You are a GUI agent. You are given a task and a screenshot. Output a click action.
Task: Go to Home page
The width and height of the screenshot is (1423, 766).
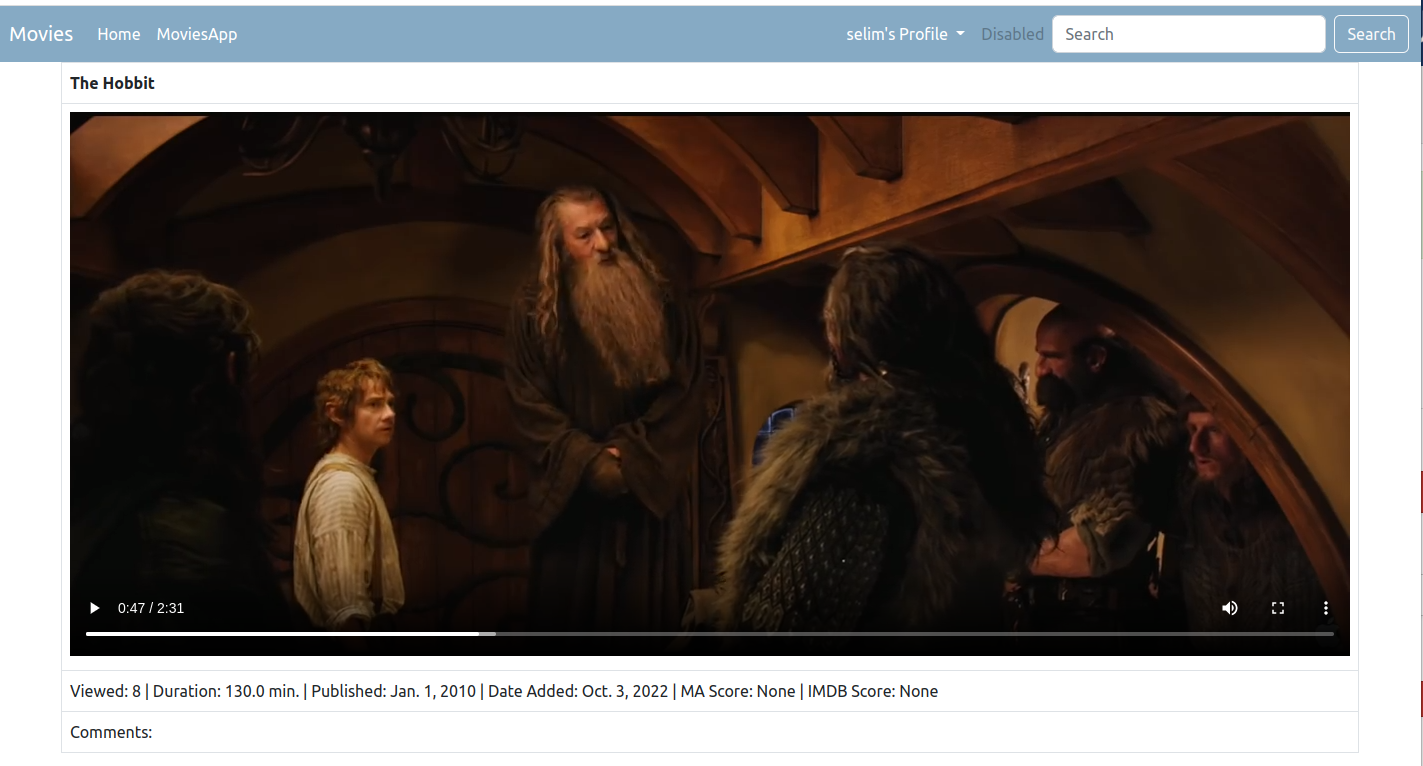(x=119, y=34)
